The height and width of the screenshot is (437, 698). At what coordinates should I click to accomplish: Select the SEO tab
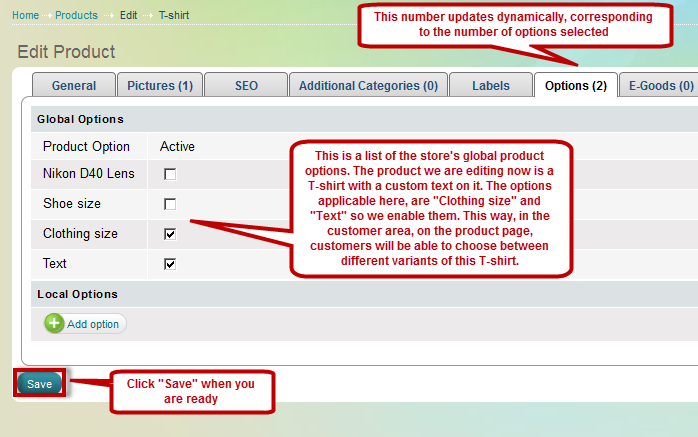pos(245,86)
